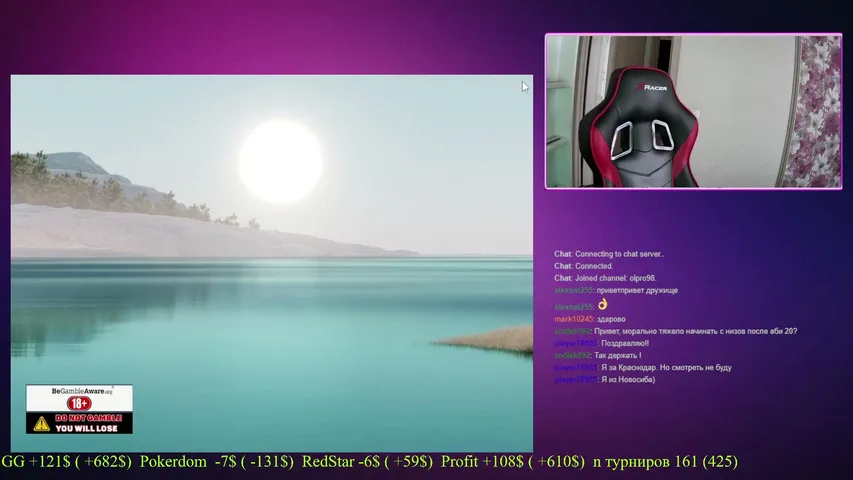Click the message 'приветпривет дружище'
Image resolution: width=853 pixels, height=480 pixels.
point(637,291)
